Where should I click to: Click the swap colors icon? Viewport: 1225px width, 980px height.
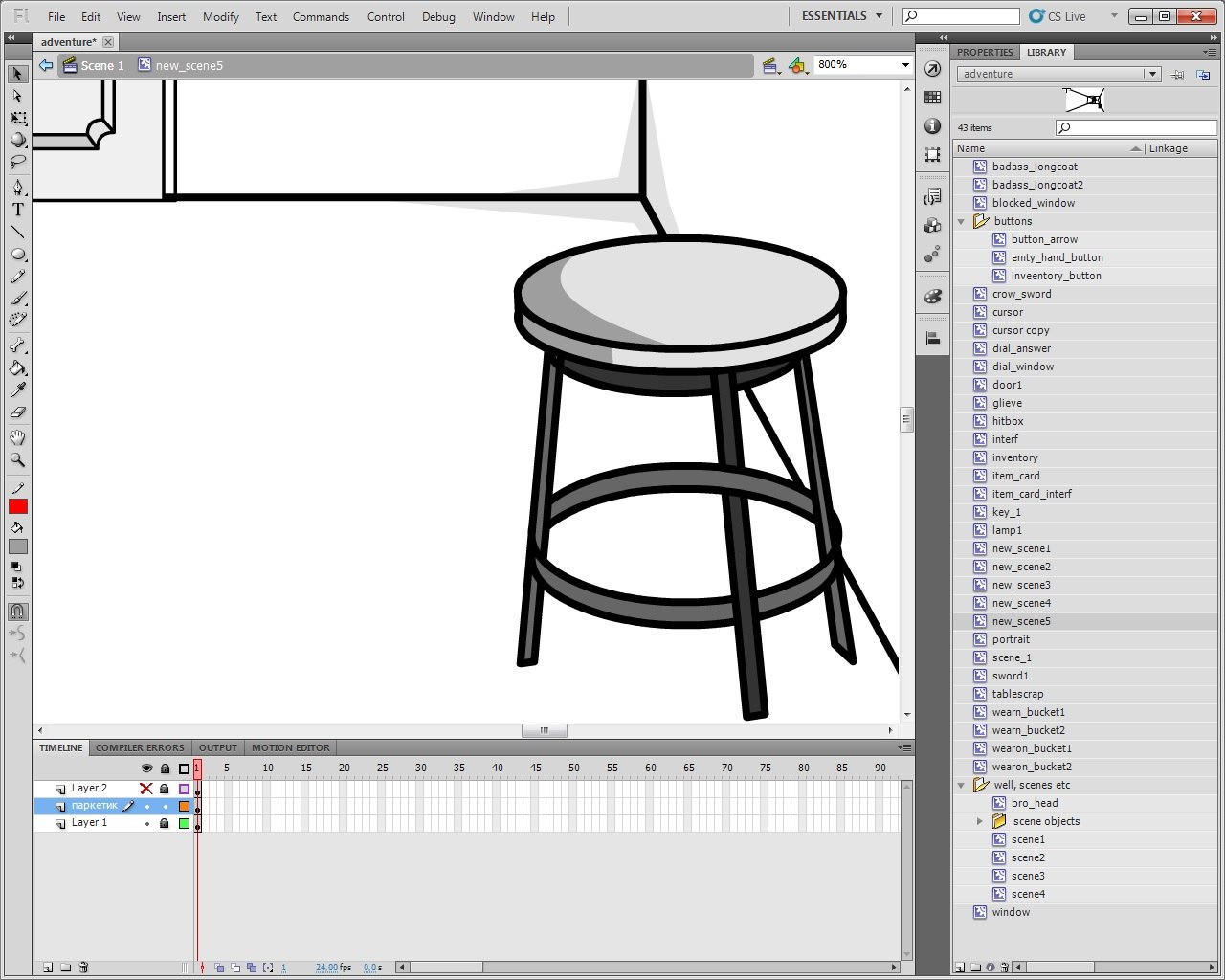16,582
